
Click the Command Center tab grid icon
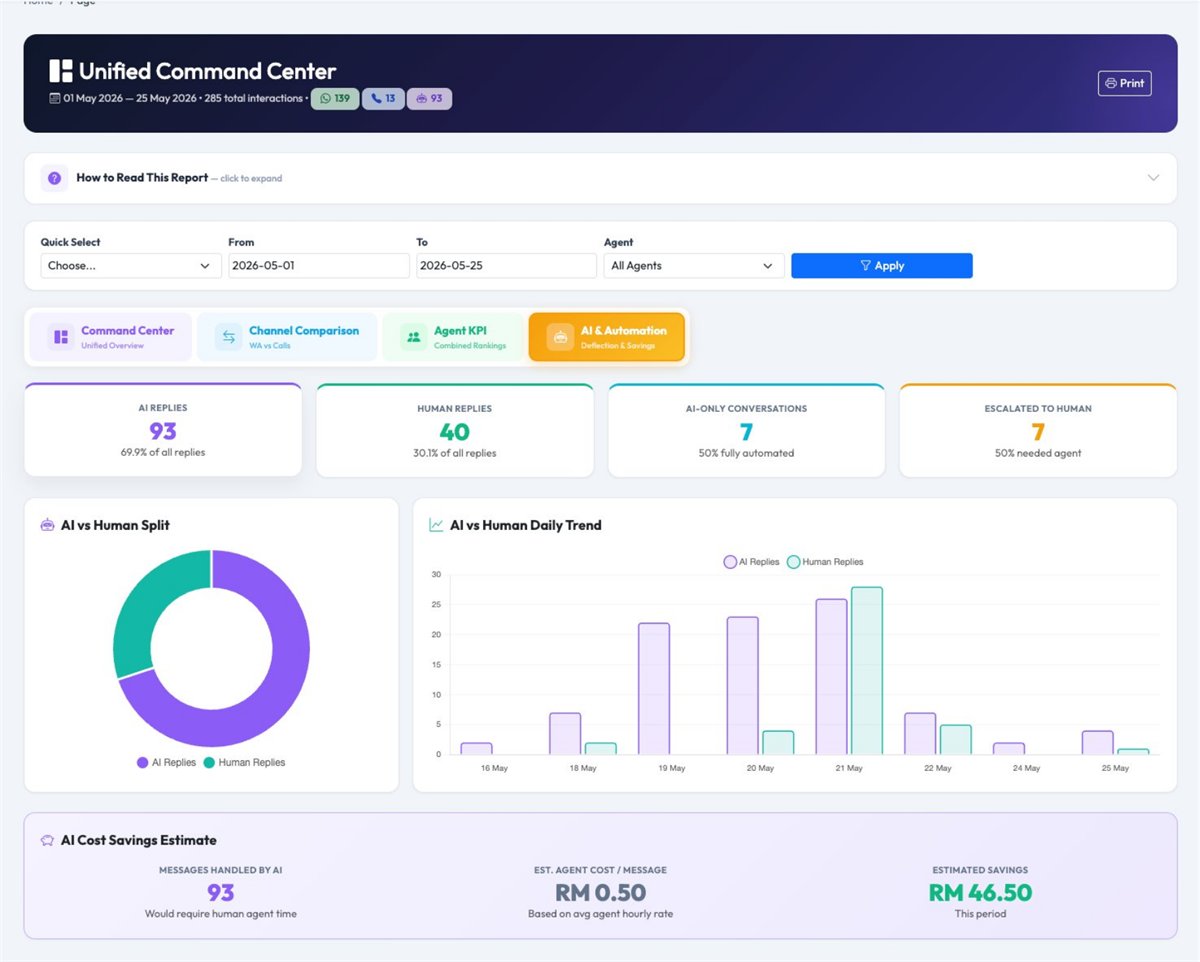pyautogui.click(x=61, y=337)
